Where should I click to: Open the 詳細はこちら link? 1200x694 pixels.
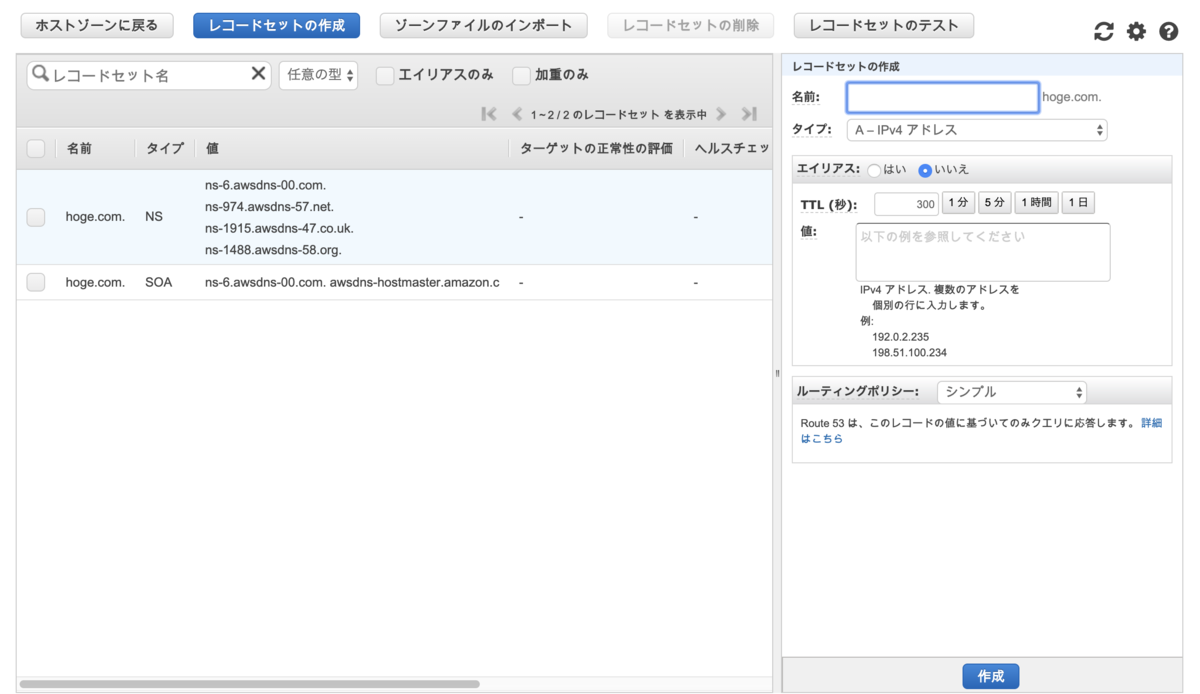tap(1151, 423)
